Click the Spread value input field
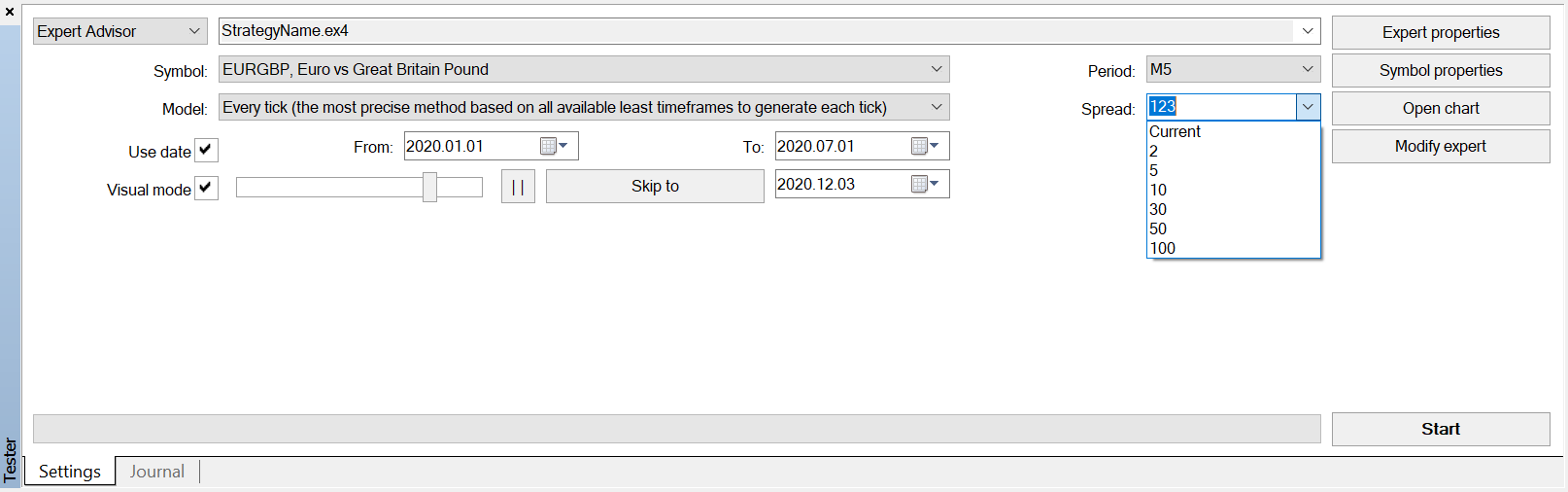The width and height of the screenshot is (1568, 492). [x=1221, y=107]
